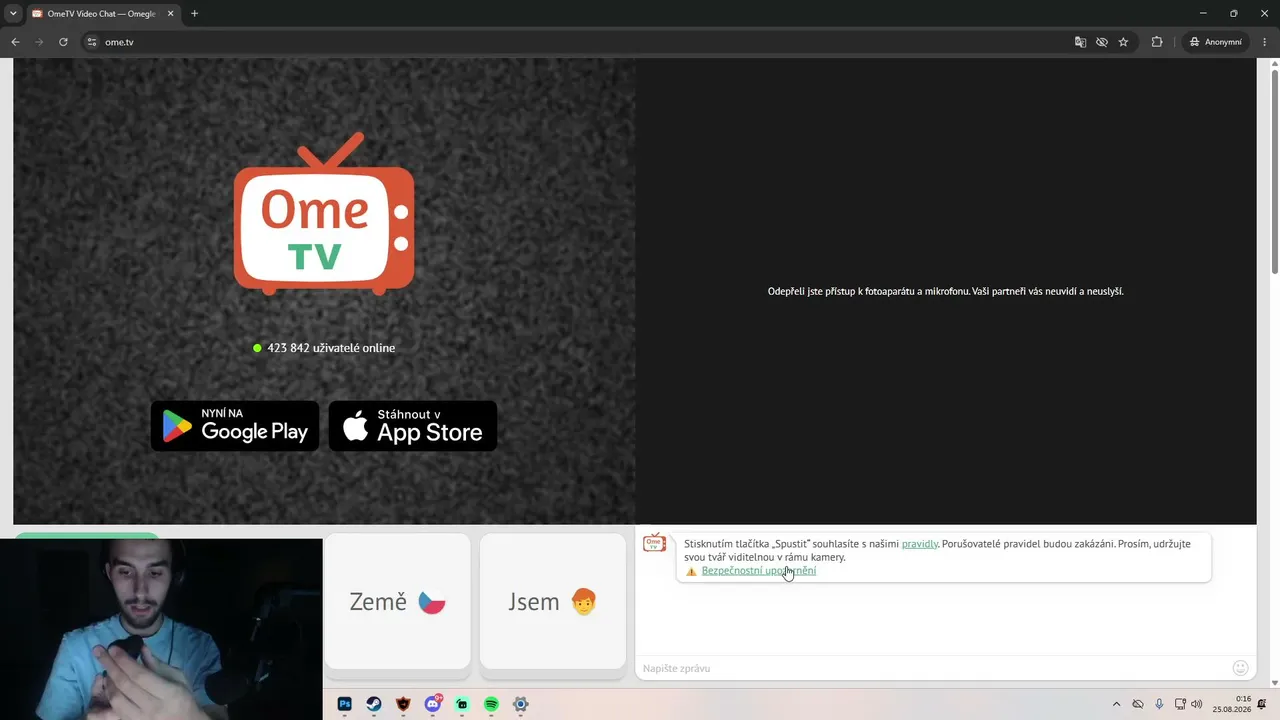Open the notifications bell icon
This screenshot has width=1280, height=720.
pyautogui.click(x=1262, y=704)
